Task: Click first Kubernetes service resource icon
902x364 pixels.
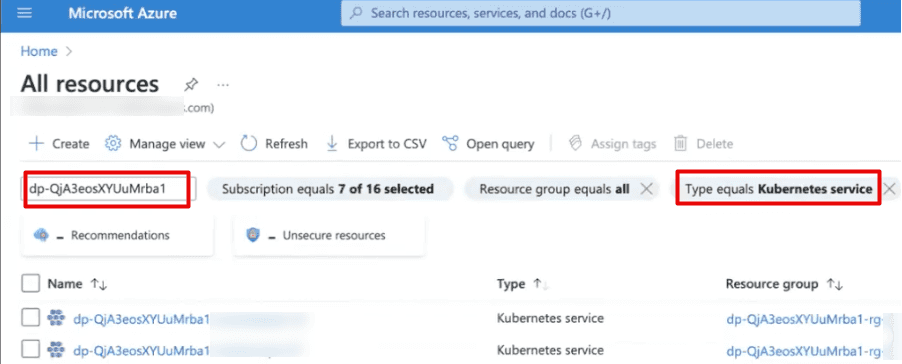Action: pyautogui.click(x=56, y=318)
